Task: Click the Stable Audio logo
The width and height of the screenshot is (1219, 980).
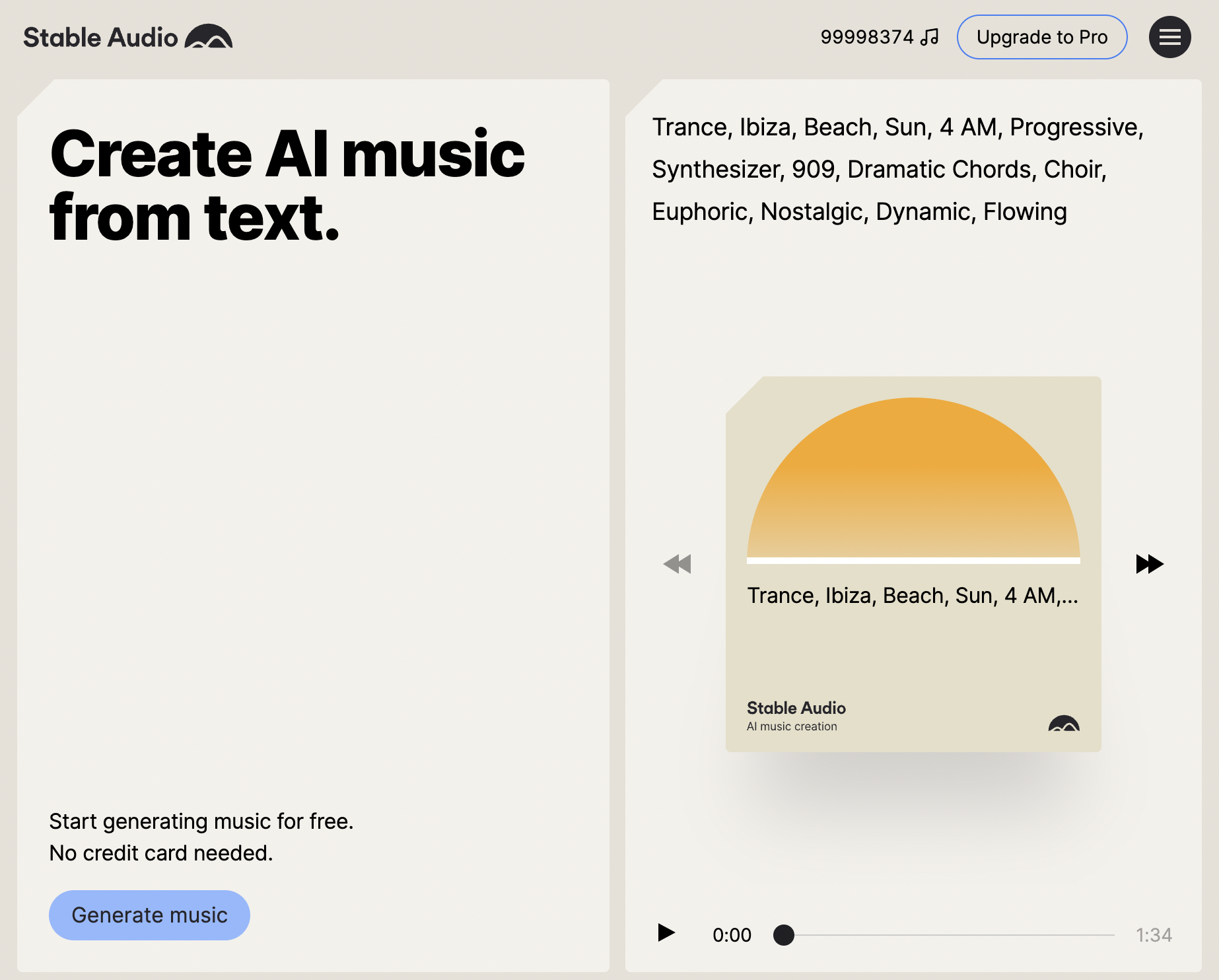Action: click(x=128, y=37)
